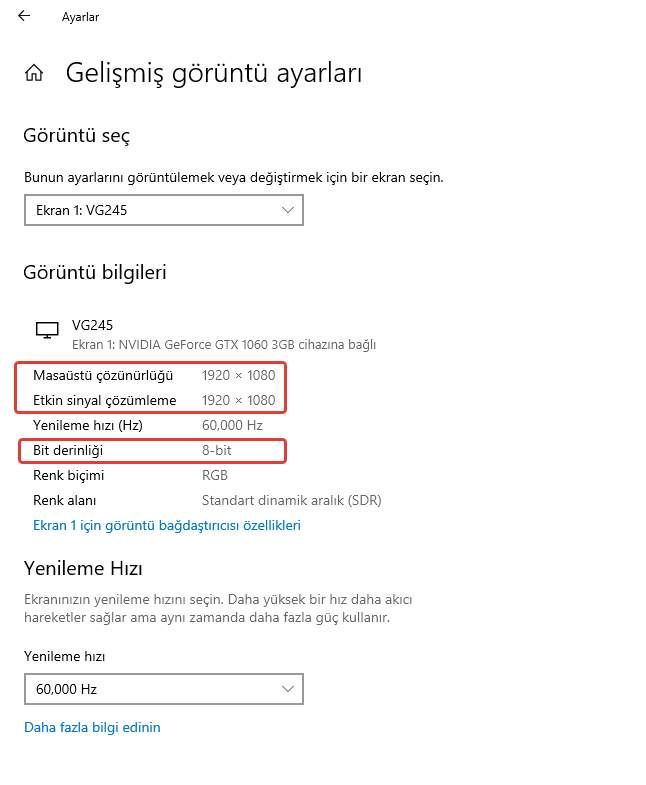Click the 8-bit depth value
646x785 pixels.
tap(217, 451)
